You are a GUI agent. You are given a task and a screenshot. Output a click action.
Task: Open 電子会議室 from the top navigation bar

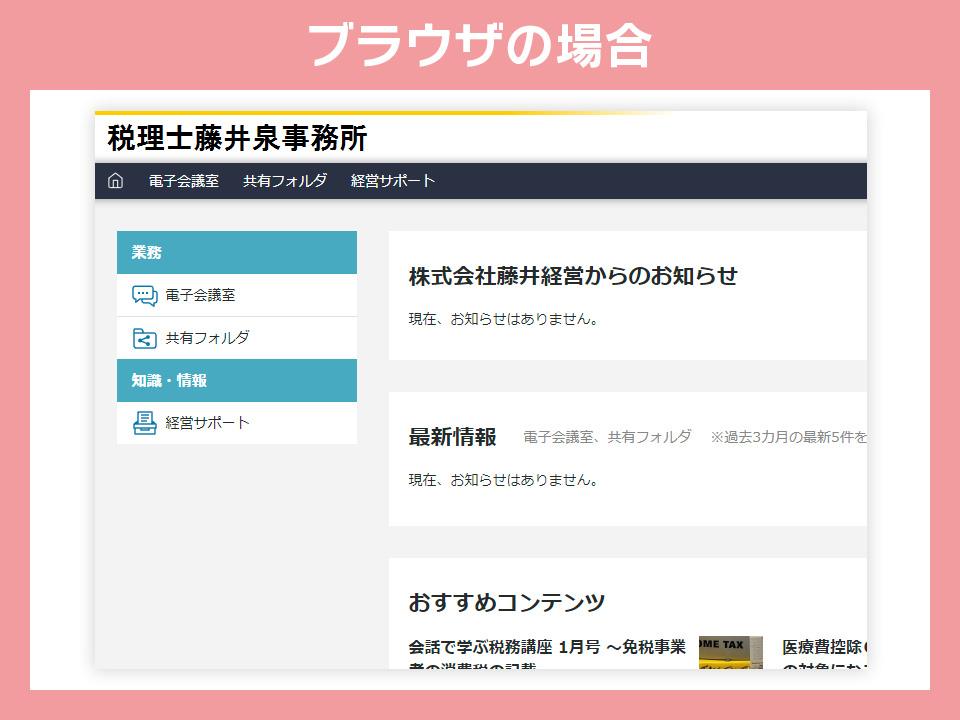click(183, 181)
